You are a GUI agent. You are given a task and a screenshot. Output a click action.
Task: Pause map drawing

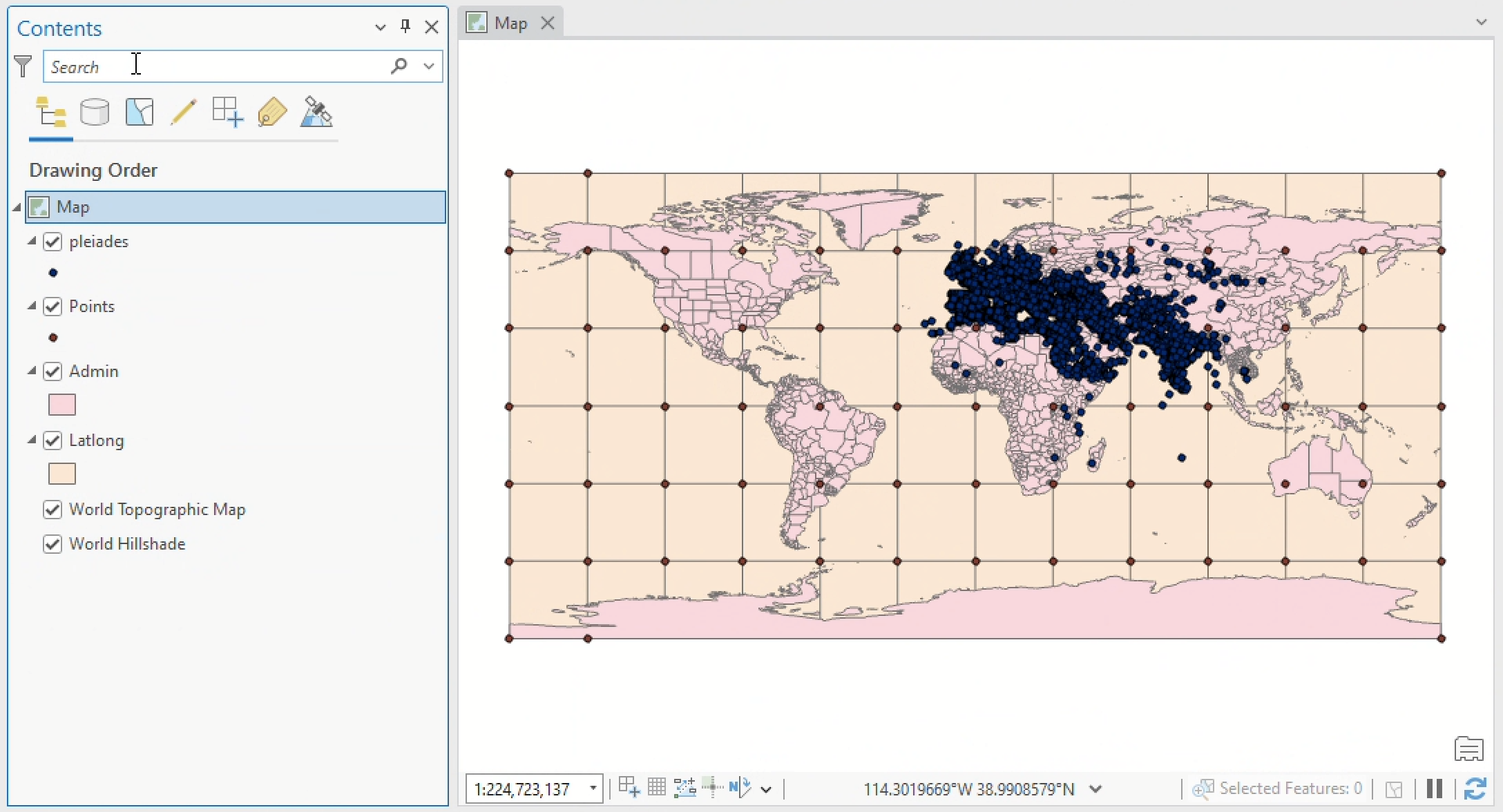point(1435,788)
